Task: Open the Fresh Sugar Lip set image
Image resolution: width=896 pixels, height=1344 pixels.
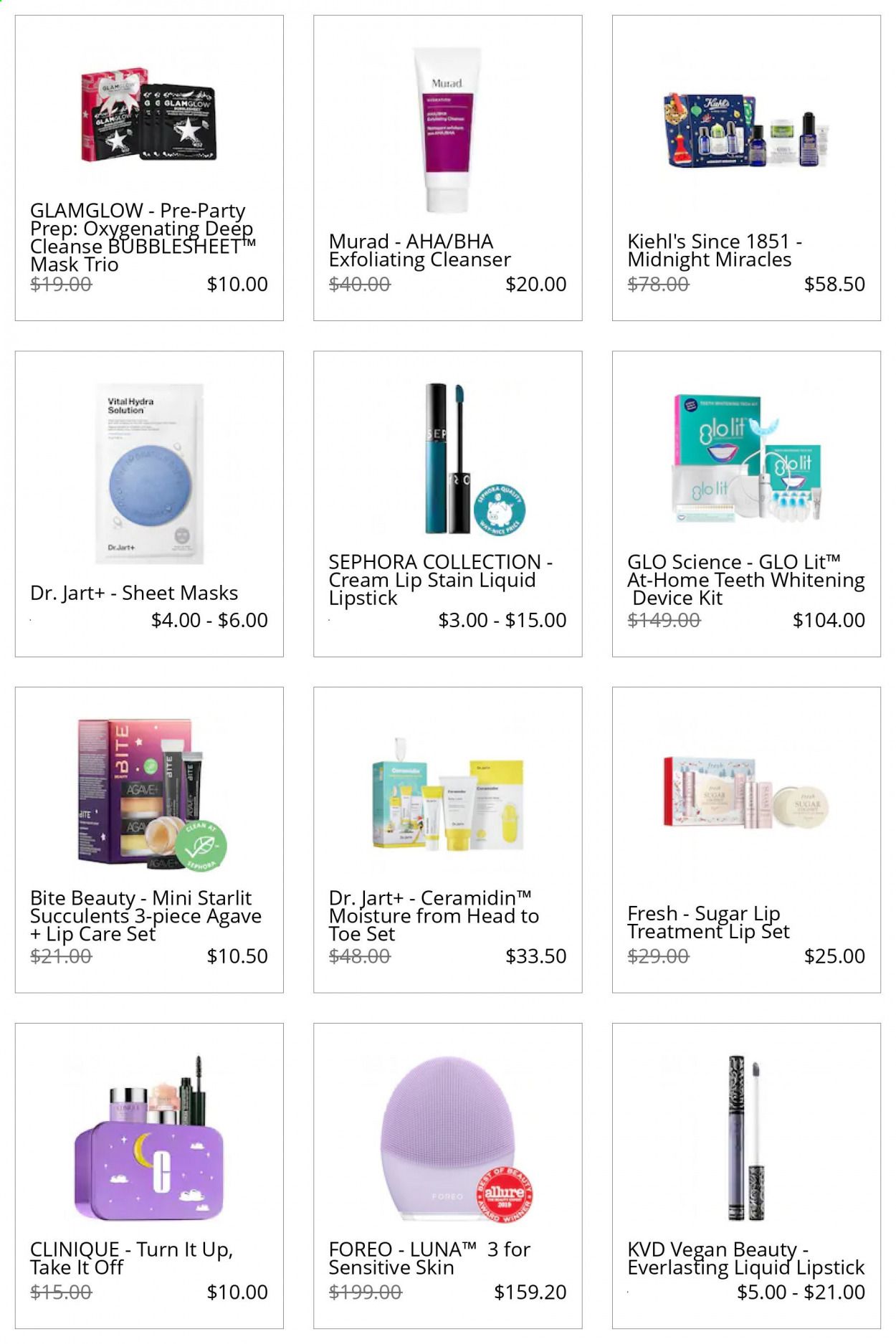Action: click(x=746, y=792)
